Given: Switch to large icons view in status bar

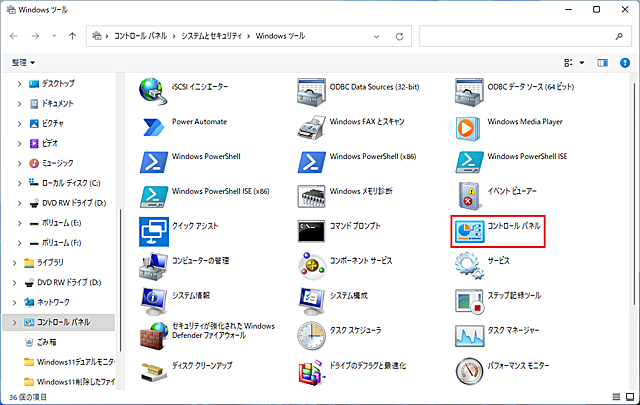Looking at the screenshot, I should pos(630,397).
